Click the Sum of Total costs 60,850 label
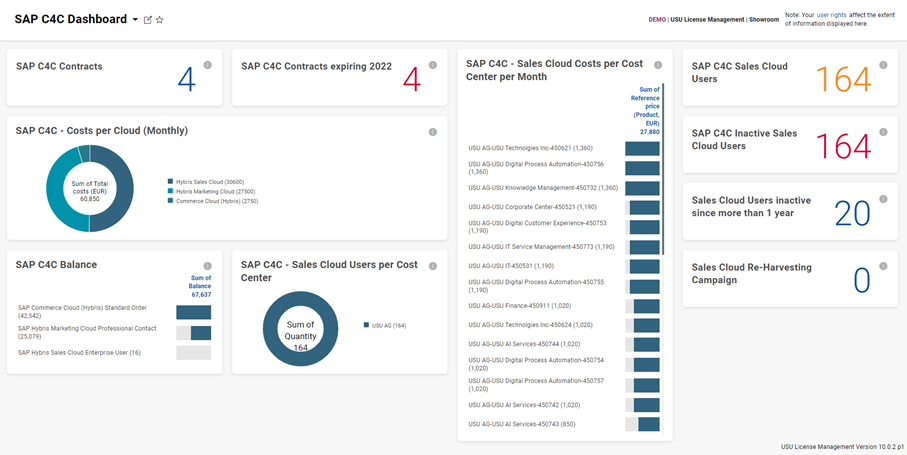The height and width of the screenshot is (455, 907). tap(89, 190)
